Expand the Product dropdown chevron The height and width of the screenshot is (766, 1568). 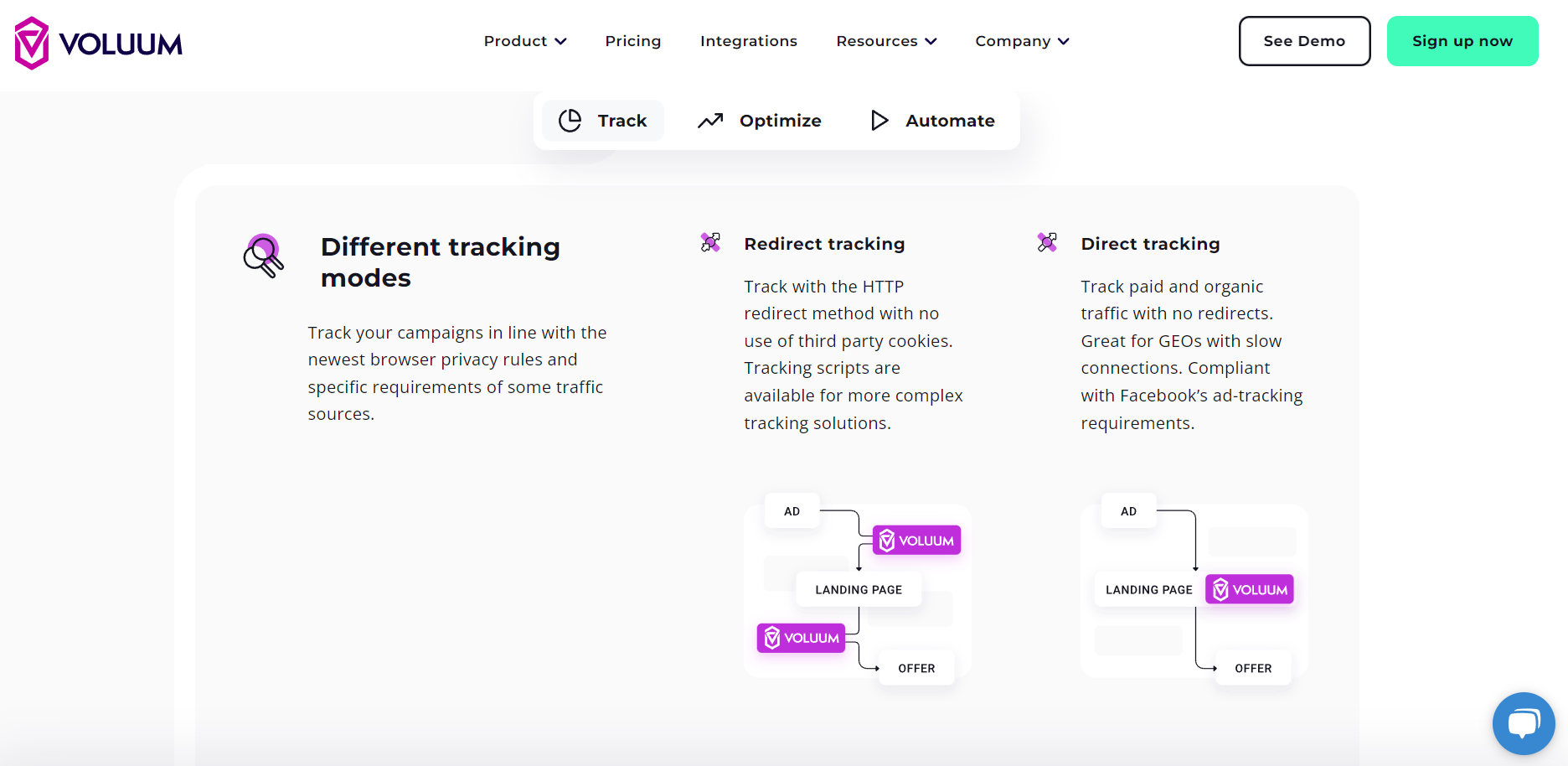tap(561, 42)
